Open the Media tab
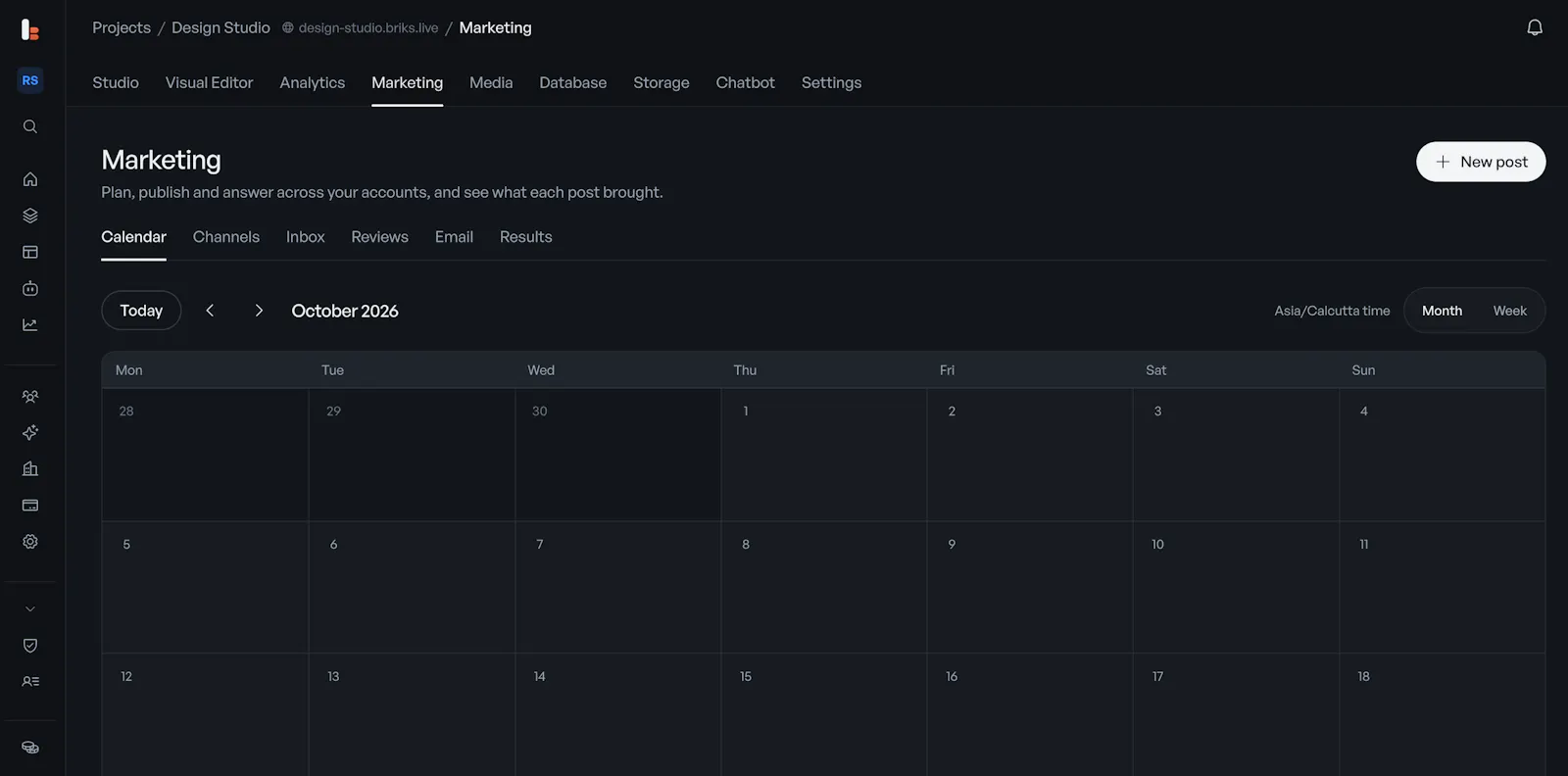Screen dimensions: 1568x776 click(491, 82)
